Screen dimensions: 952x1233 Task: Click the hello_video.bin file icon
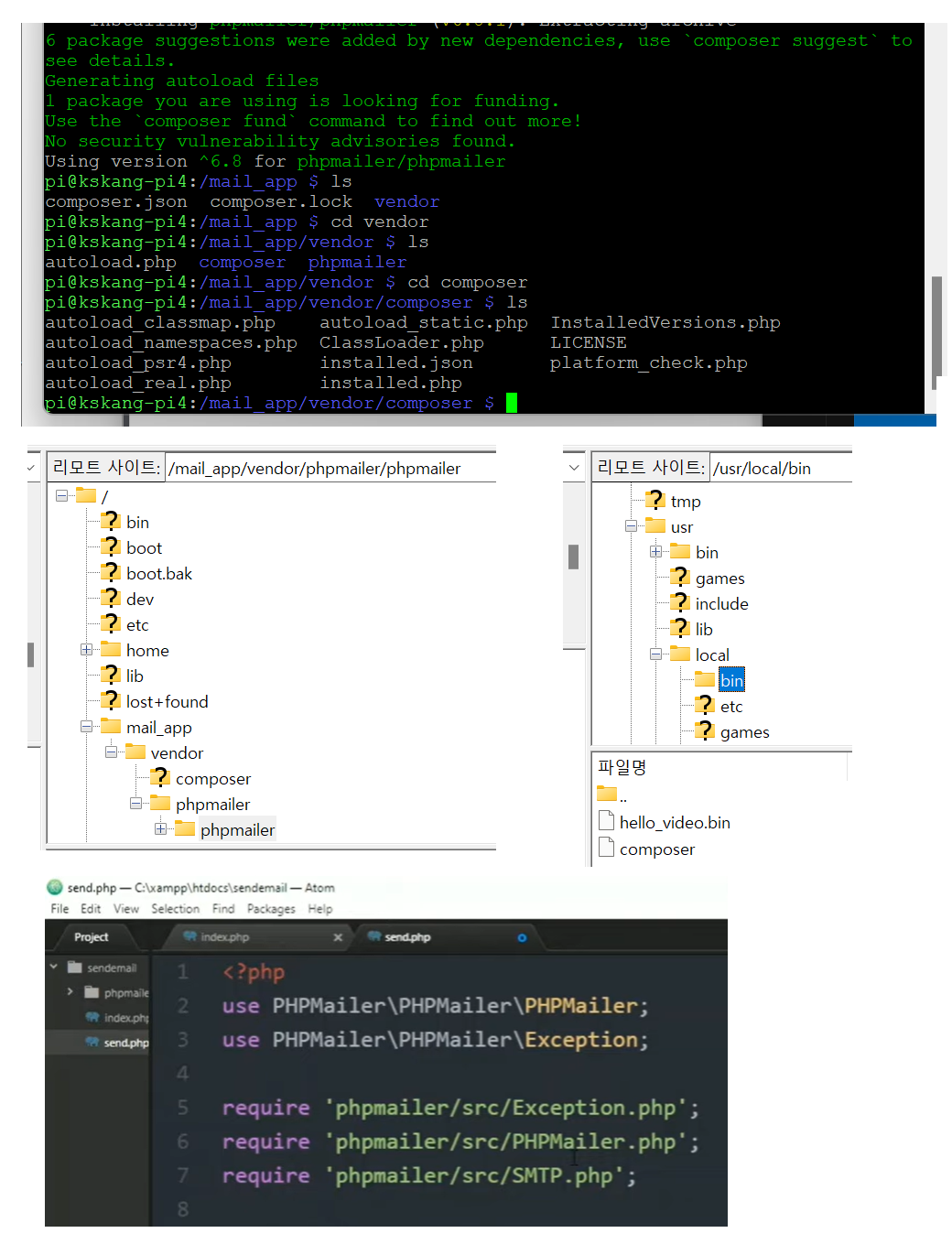[606, 821]
